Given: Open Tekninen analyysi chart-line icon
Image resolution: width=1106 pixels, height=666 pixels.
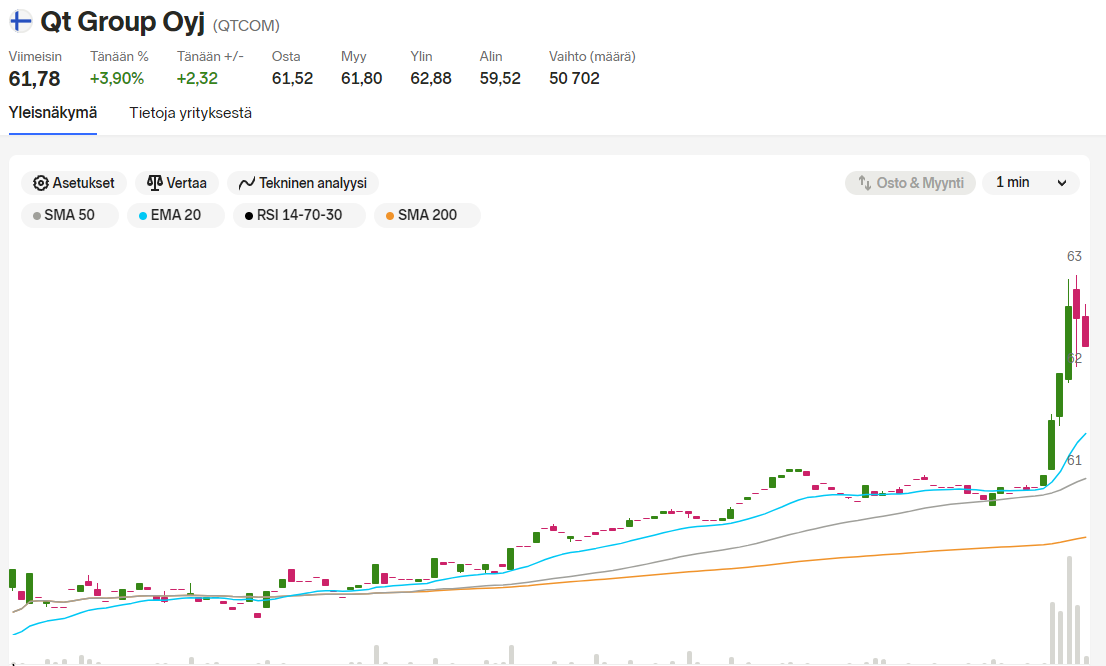Looking at the screenshot, I should coord(246,183).
